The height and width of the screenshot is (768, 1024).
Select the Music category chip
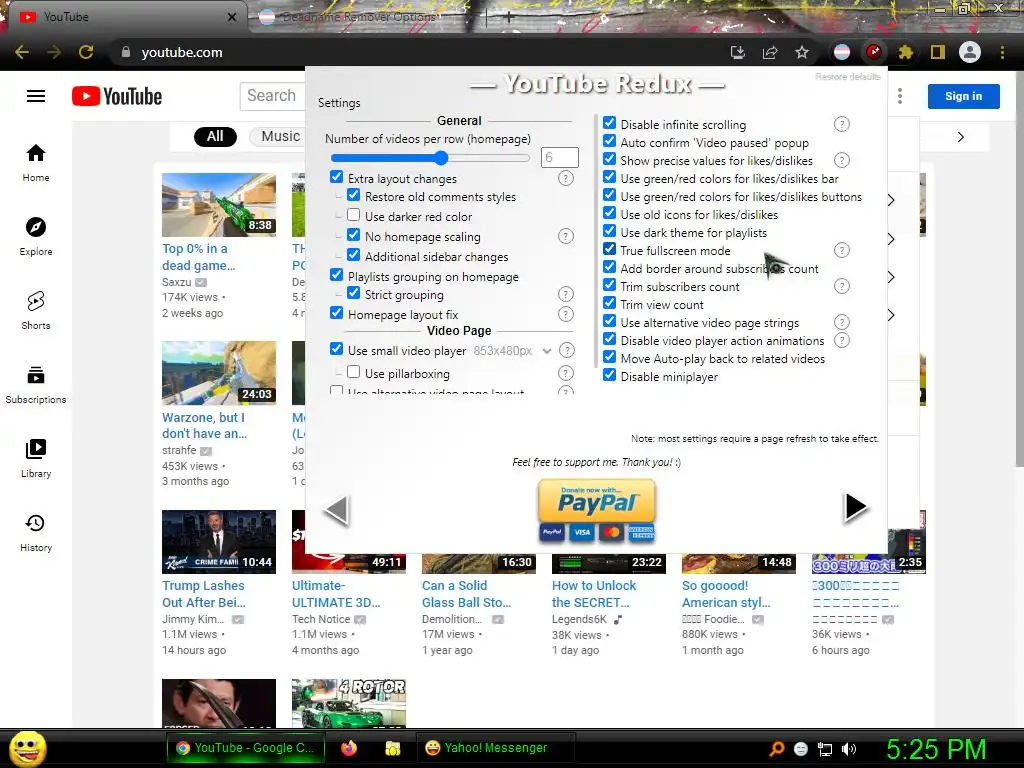click(280, 136)
